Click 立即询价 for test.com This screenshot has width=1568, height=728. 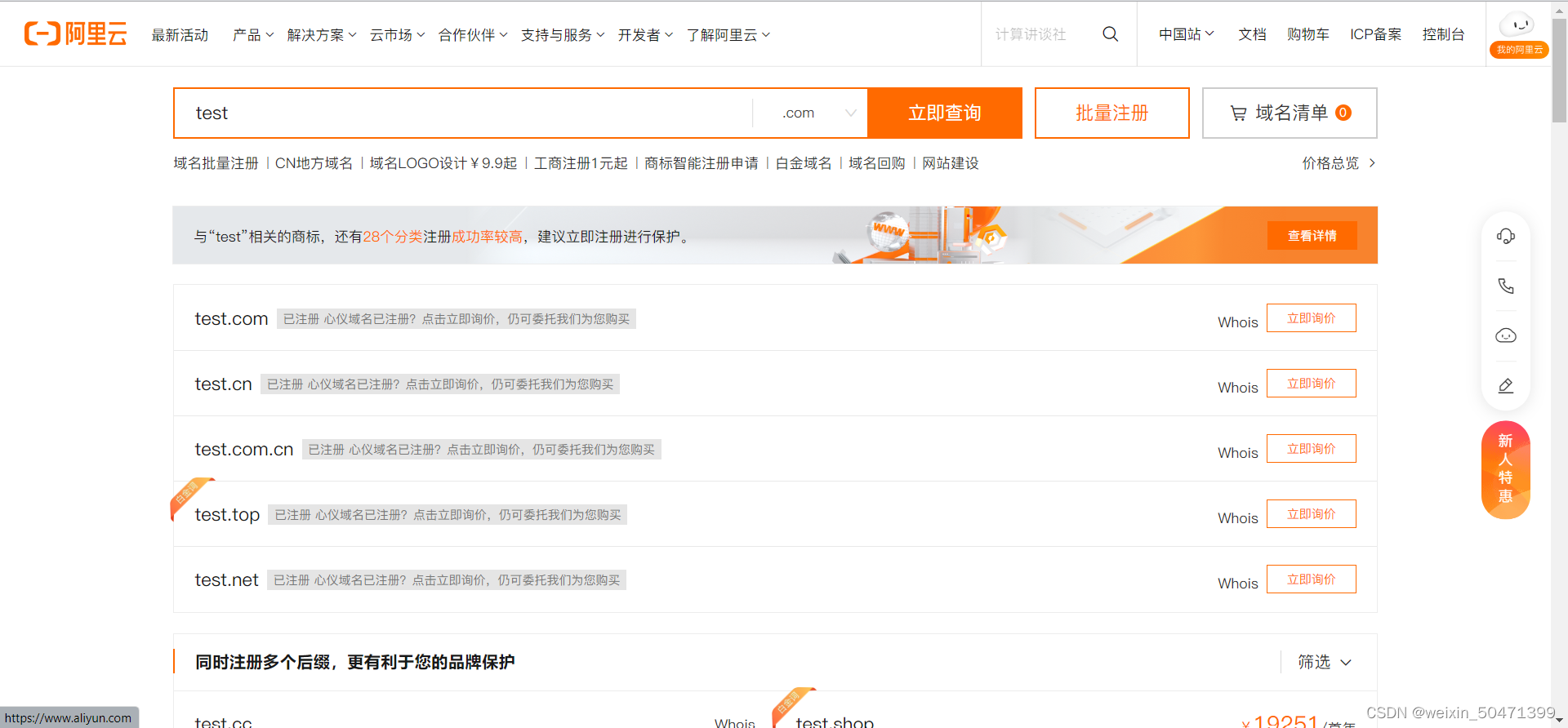(x=1311, y=318)
